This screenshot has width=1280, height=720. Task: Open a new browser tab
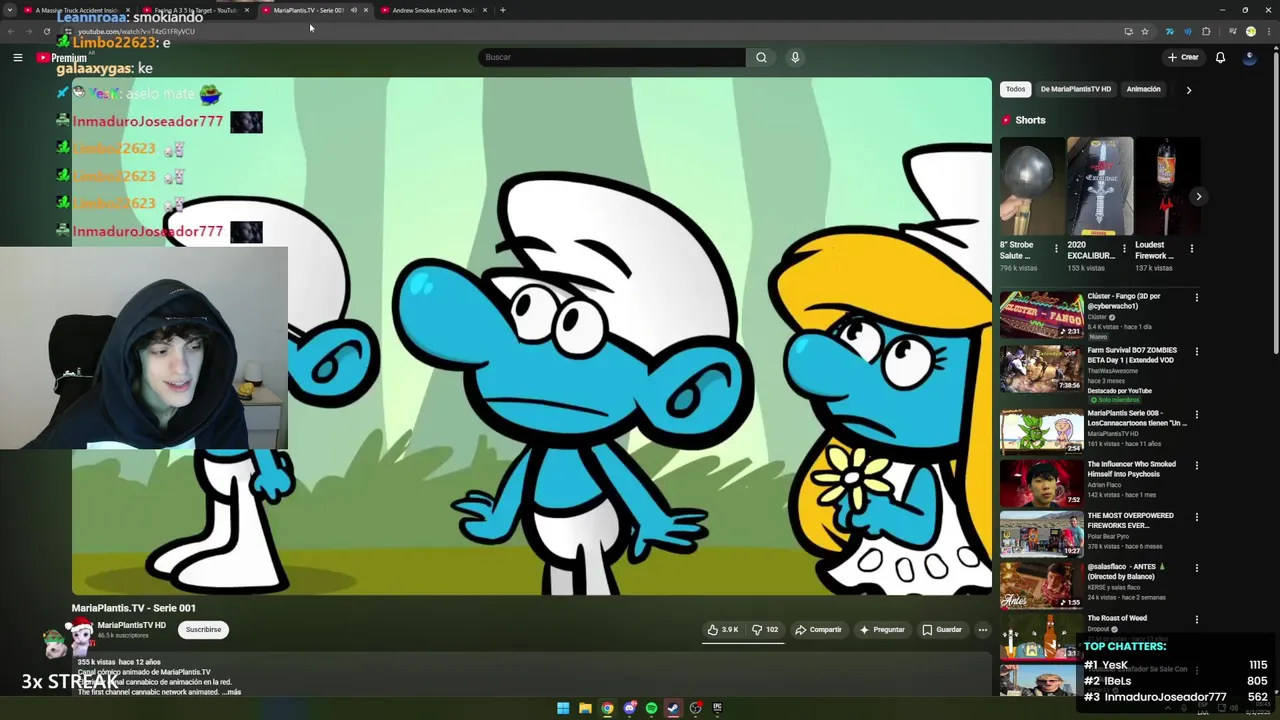503,10
